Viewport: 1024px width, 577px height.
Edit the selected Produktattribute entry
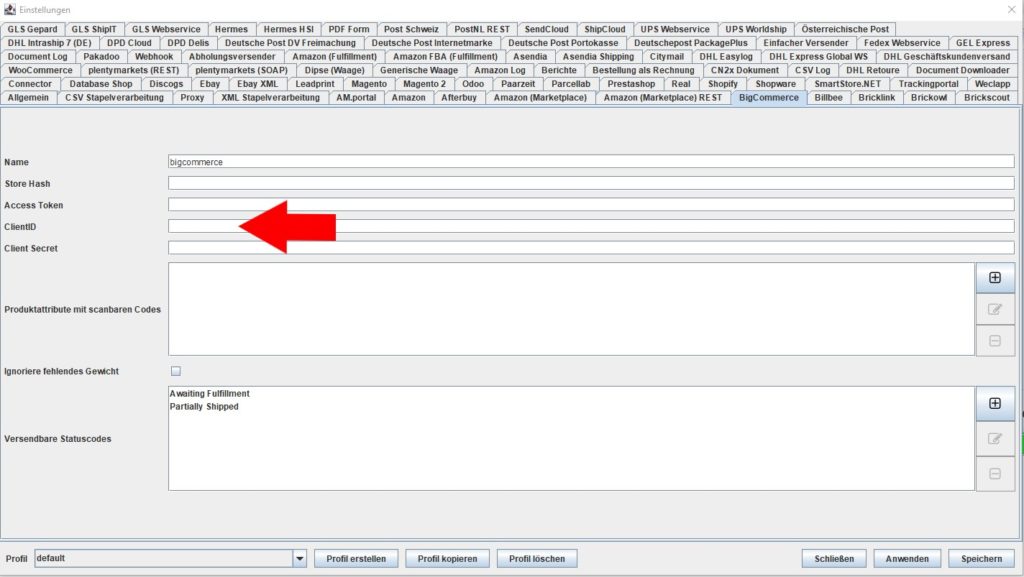[x=995, y=309]
